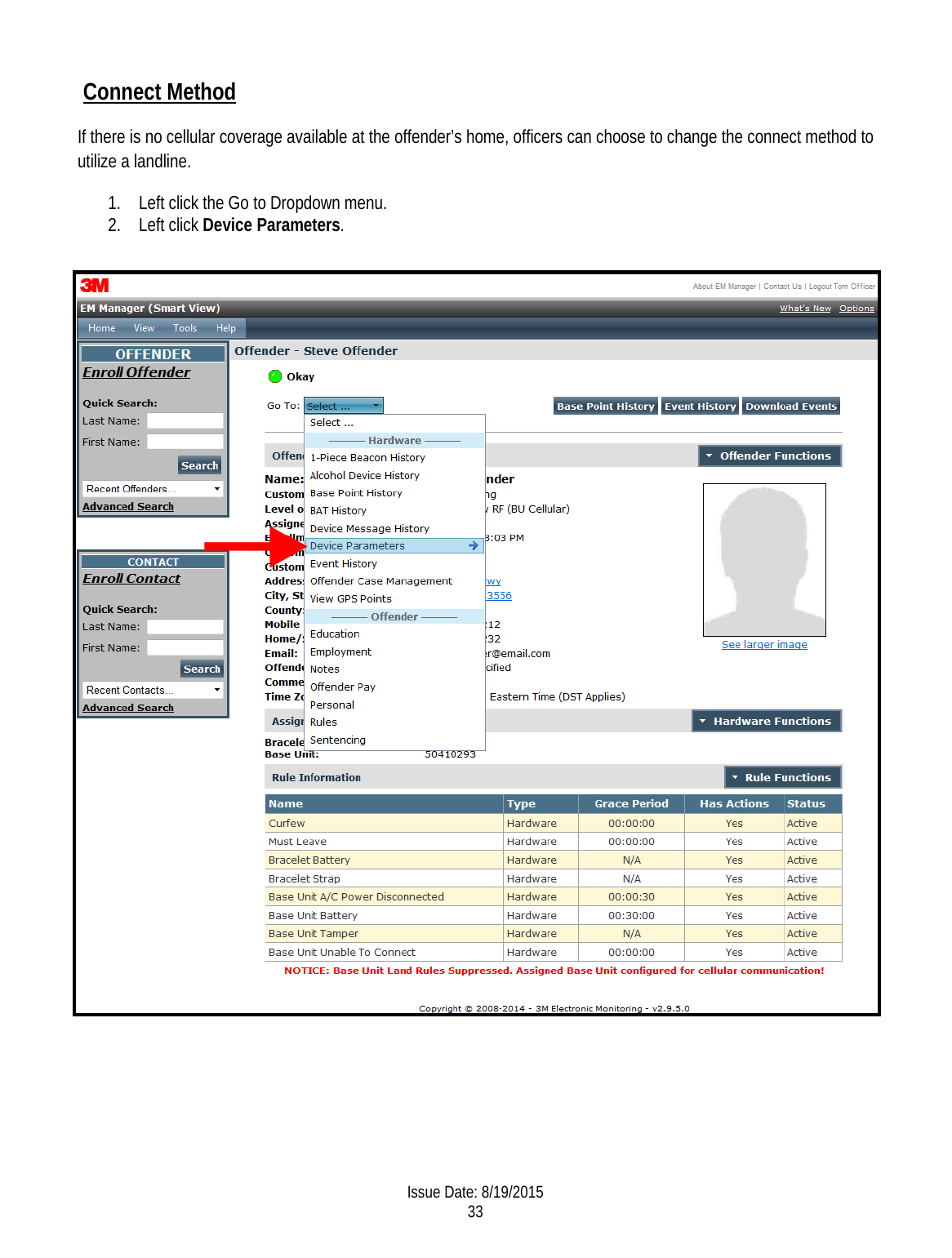Open the Enroll Offender link
Image resolution: width=952 pixels, height=1258 pixels.
[136, 372]
